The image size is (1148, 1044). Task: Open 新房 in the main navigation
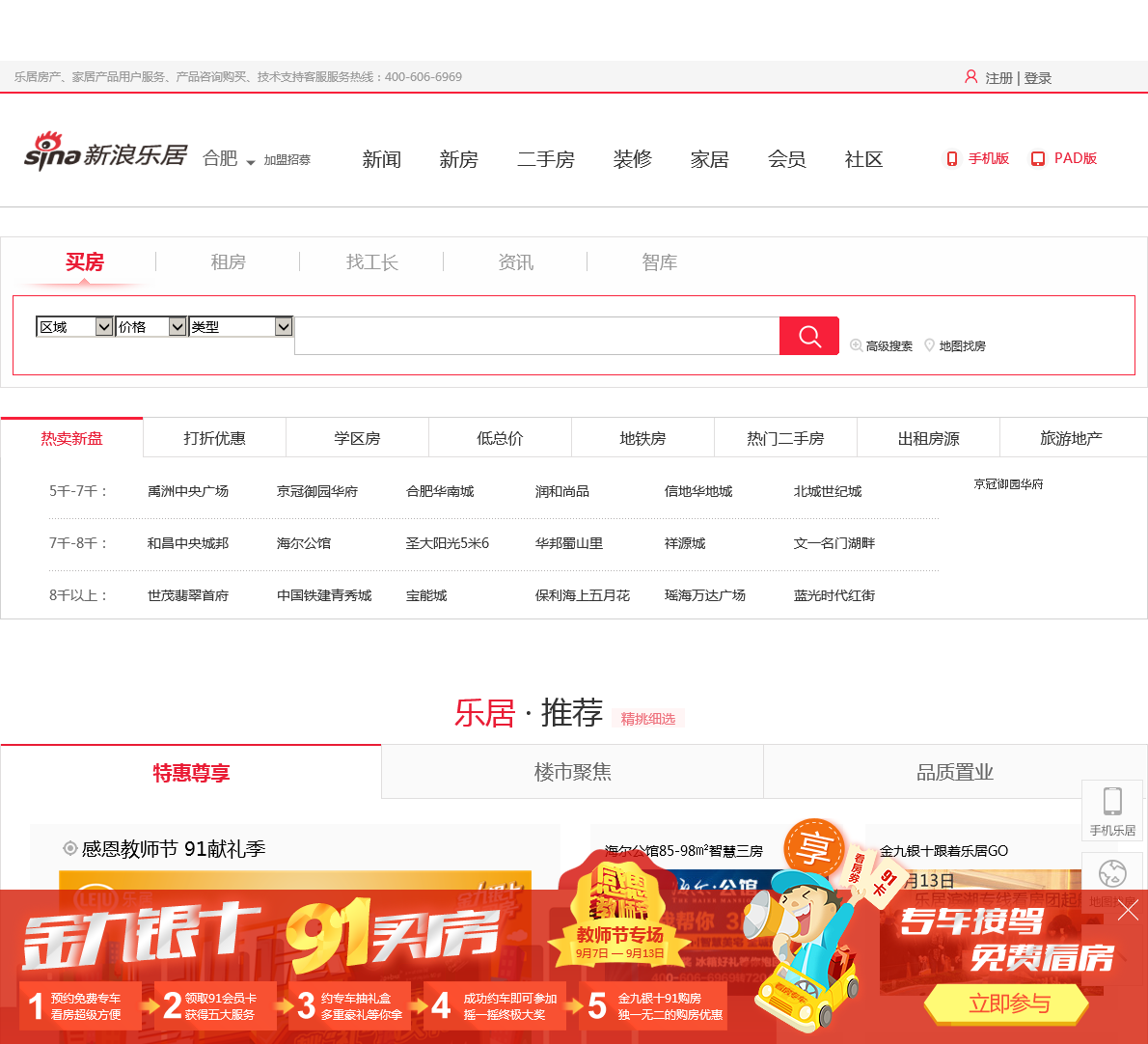458,159
